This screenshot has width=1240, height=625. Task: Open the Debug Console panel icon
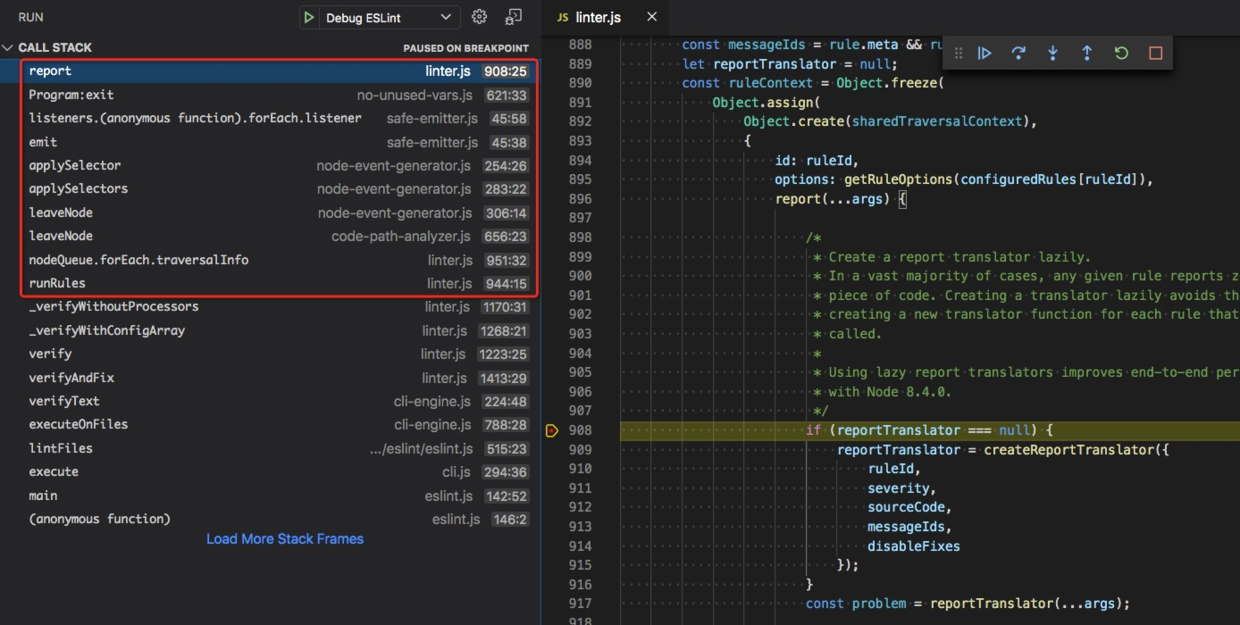click(513, 16)
